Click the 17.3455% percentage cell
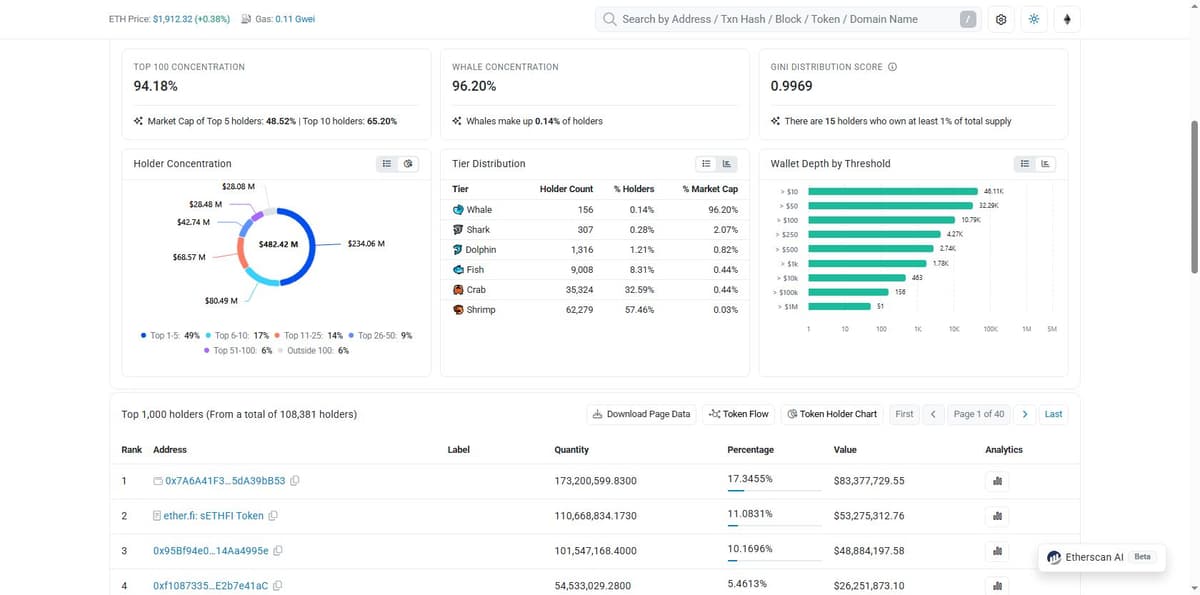This screenshot has height=595, width=1200. pyautogui.click(x=750, y=480)
